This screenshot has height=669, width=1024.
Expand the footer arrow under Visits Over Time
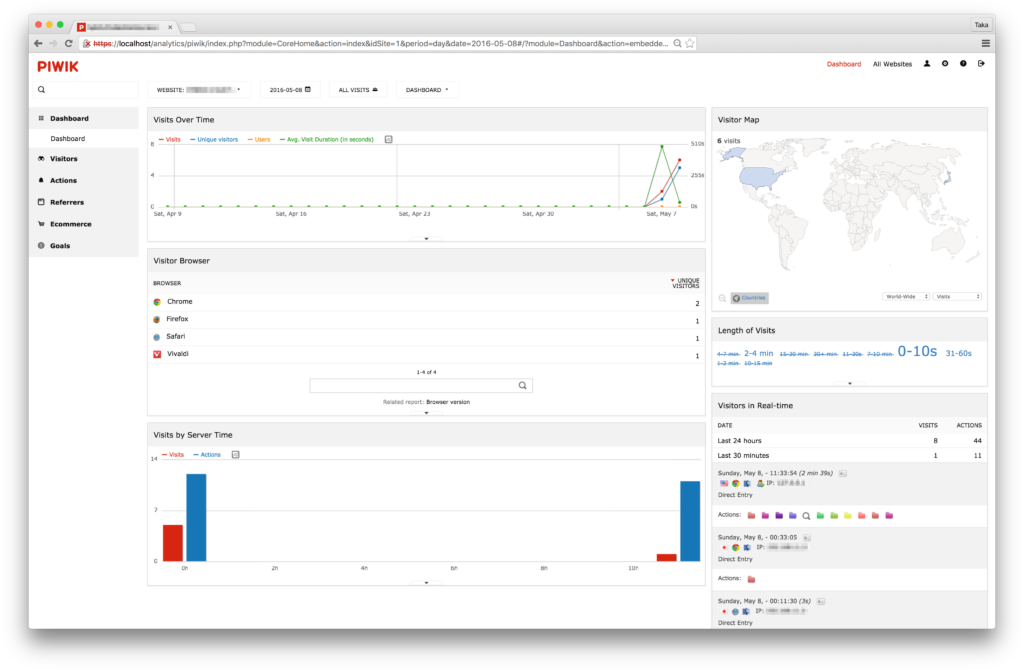(426, 238)
